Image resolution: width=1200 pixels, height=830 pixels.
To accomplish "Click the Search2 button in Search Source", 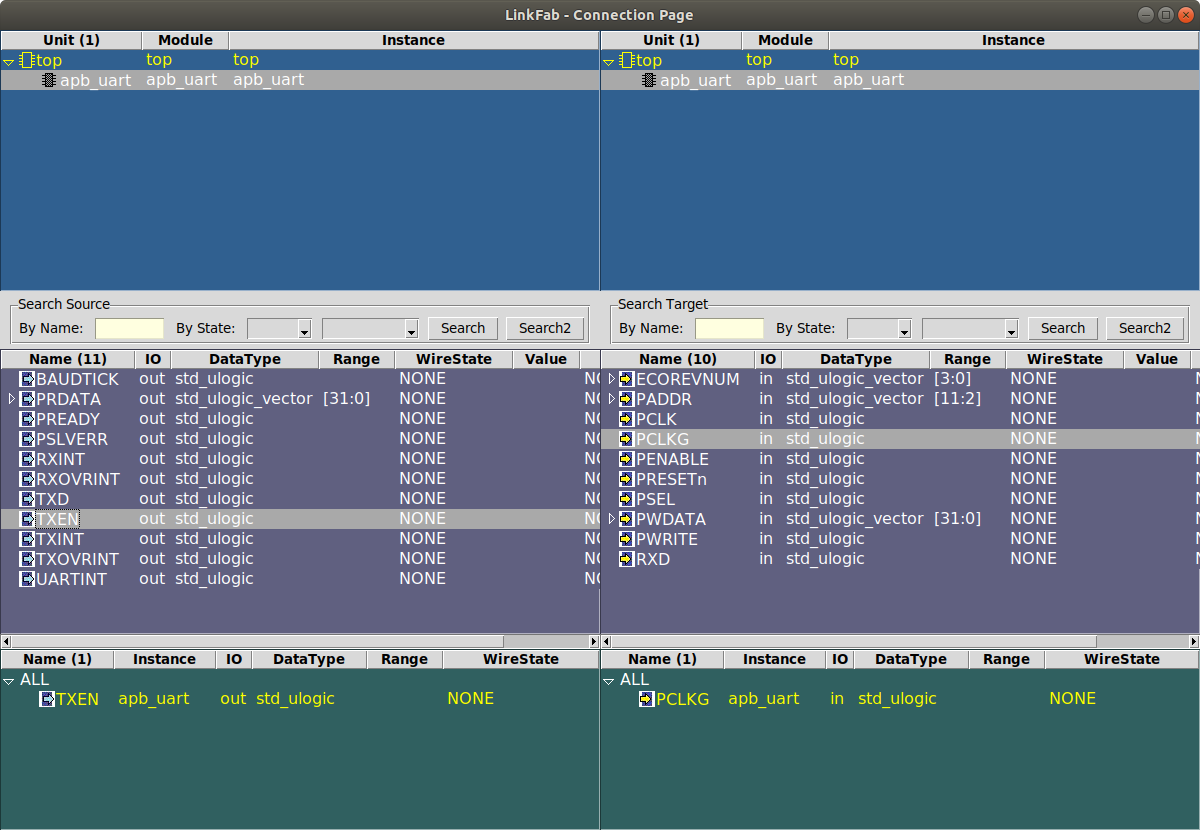I will tap(545, 328).
